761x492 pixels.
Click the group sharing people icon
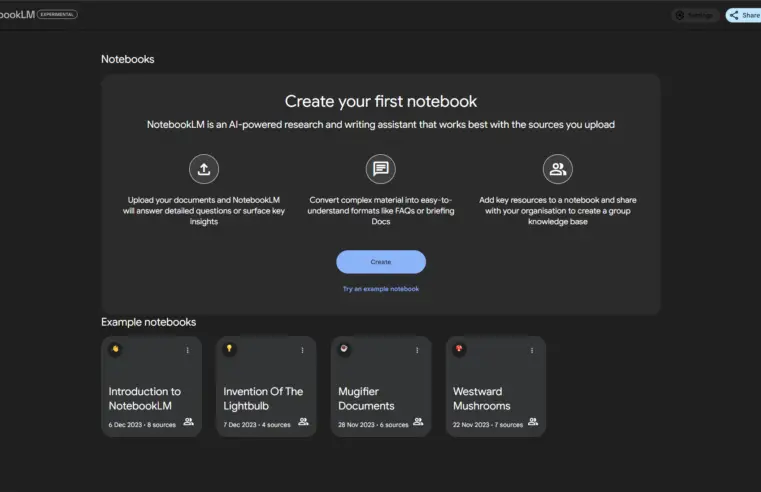click(x=557, y=169)
